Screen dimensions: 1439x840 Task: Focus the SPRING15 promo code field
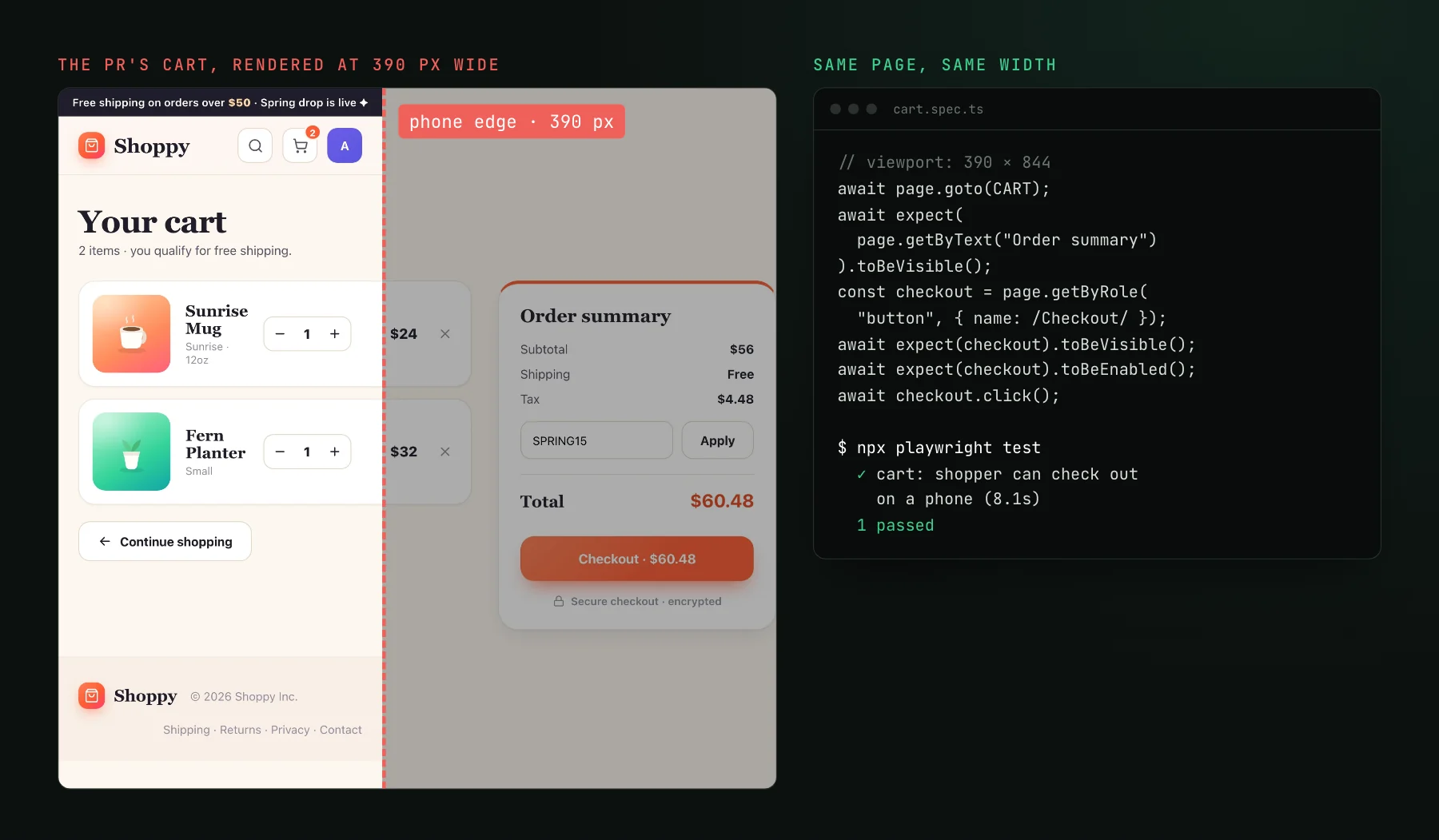point(596,440)
